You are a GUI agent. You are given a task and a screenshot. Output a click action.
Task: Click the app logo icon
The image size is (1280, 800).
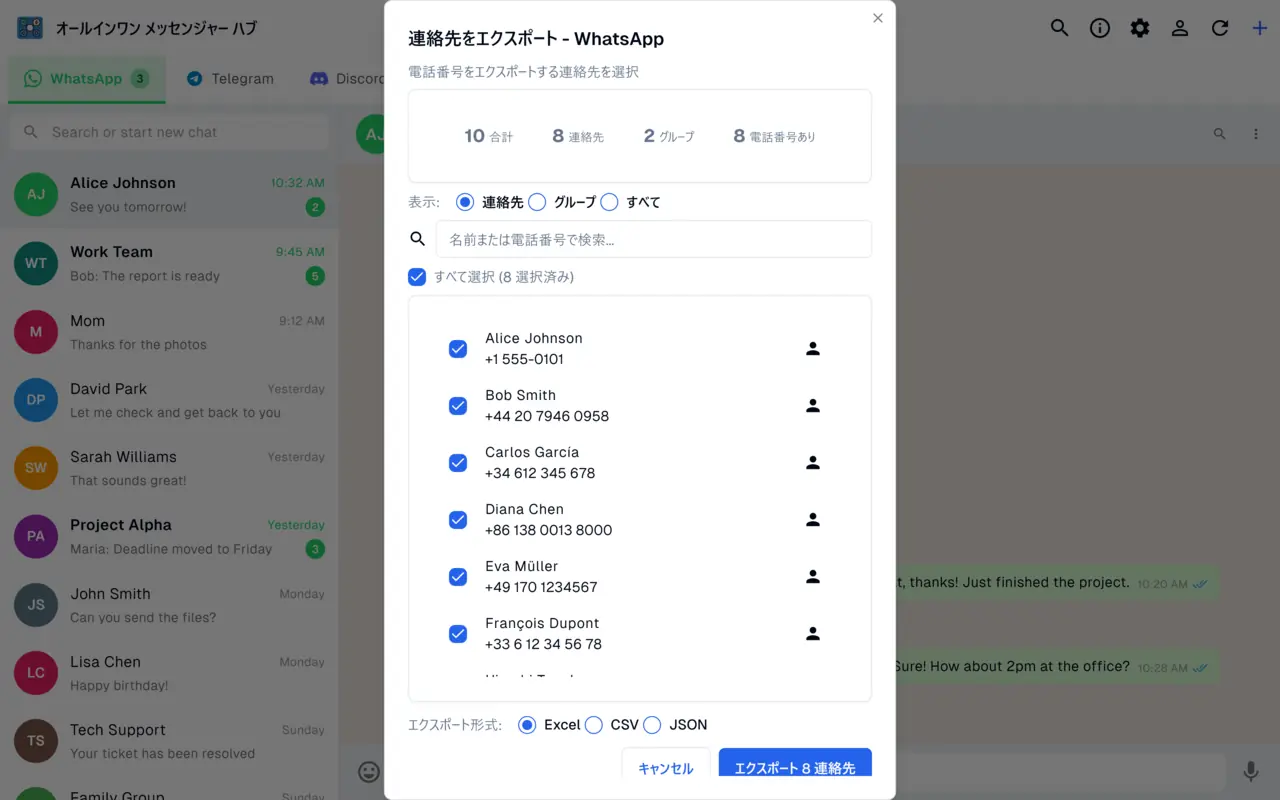pos(30,28)
